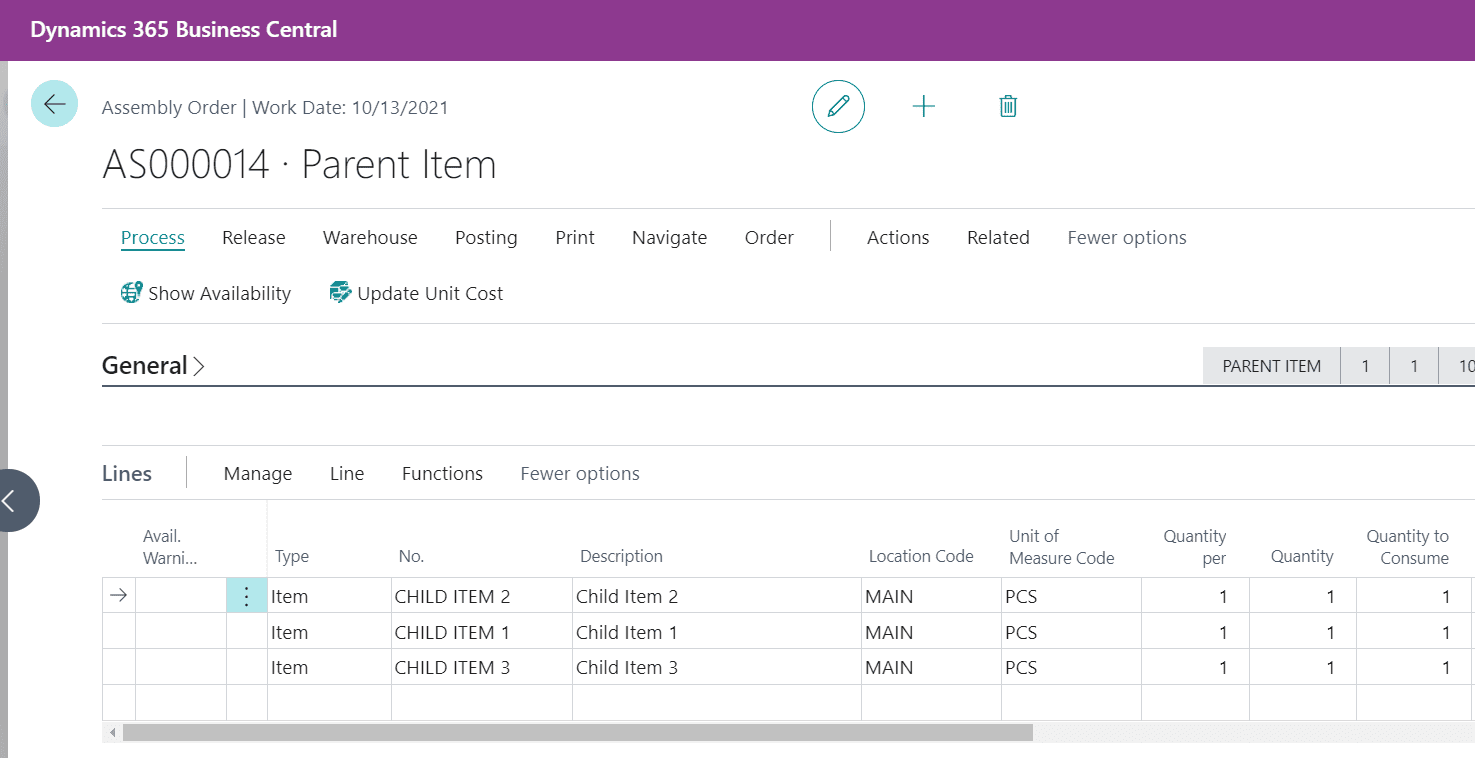Viewport: 1475px width, 758px height.
Task: Expand the General section
Action: (154, 366)
